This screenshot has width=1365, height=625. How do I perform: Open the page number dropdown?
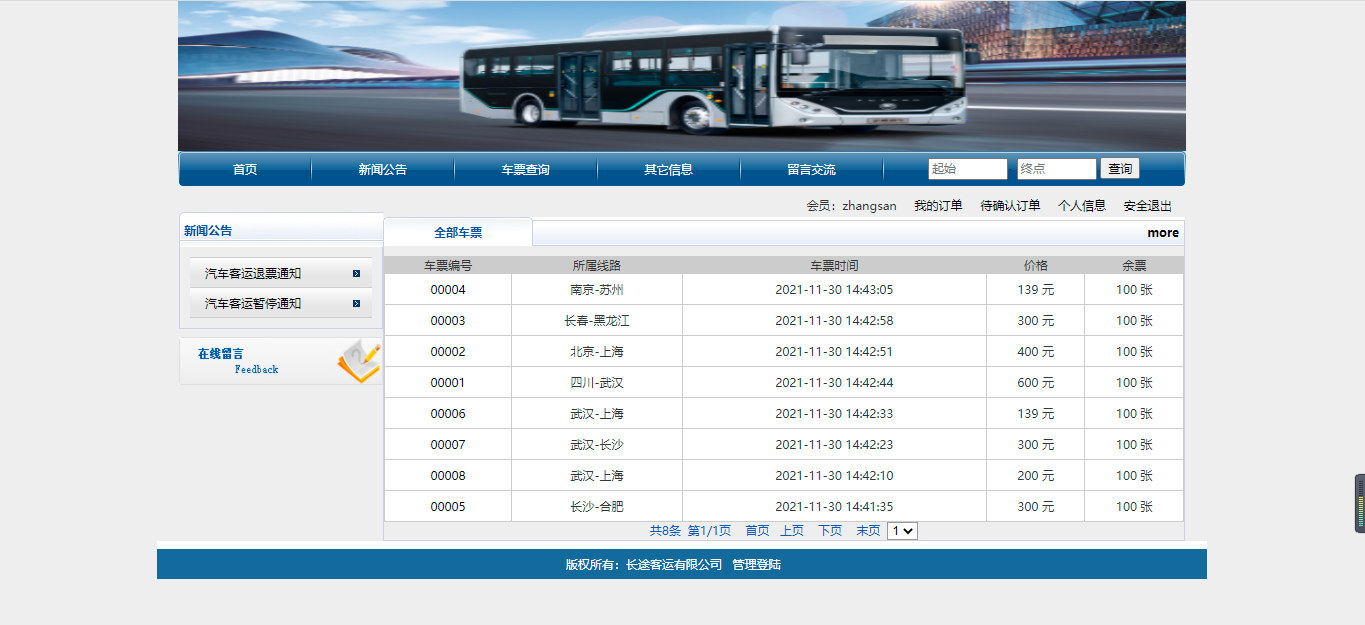(x=902, y=531)
